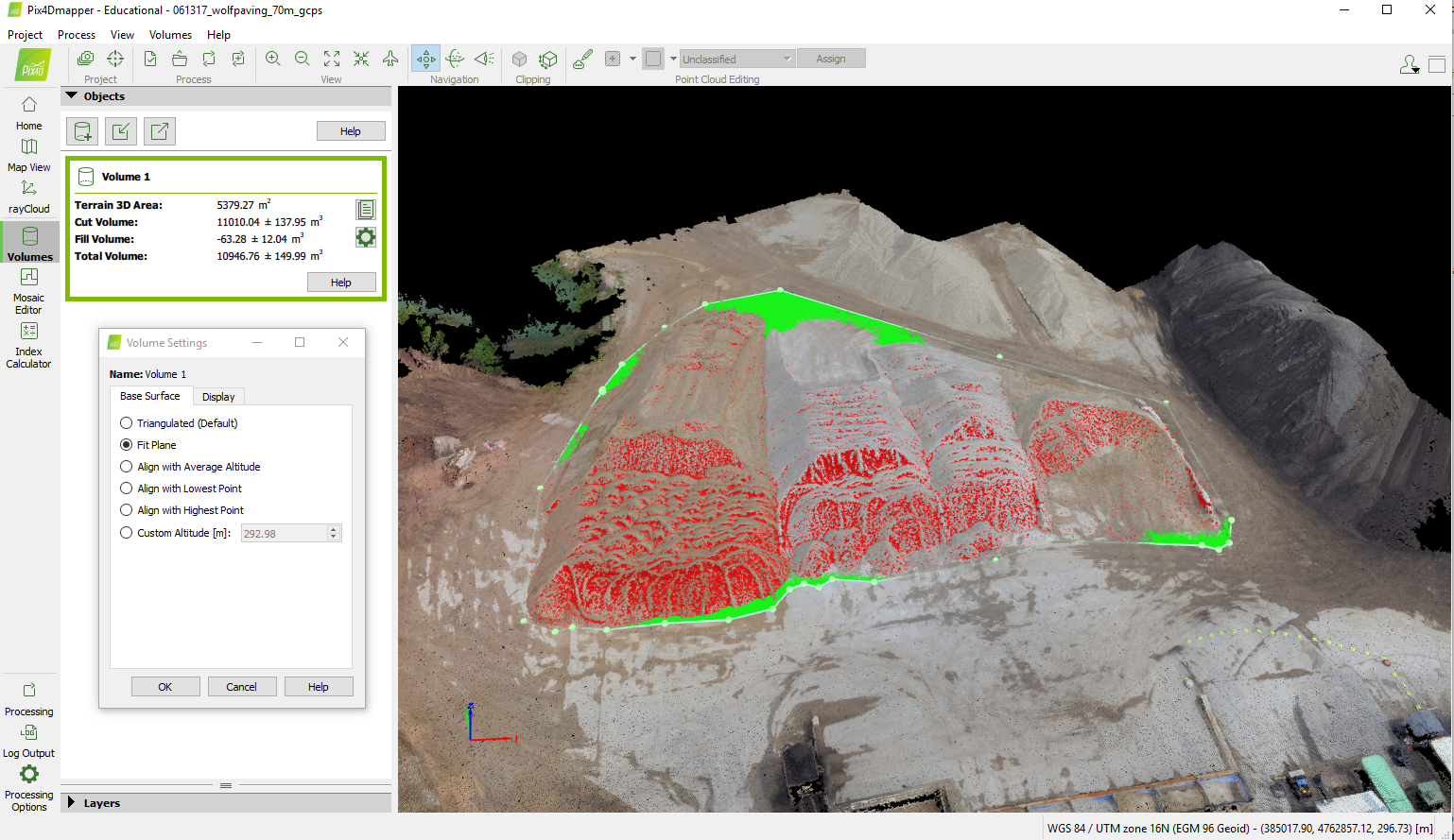This screenshot has width=1454, height=840.
Task: Select the Fit Plane radio button
Action: (x=127, y=445)
